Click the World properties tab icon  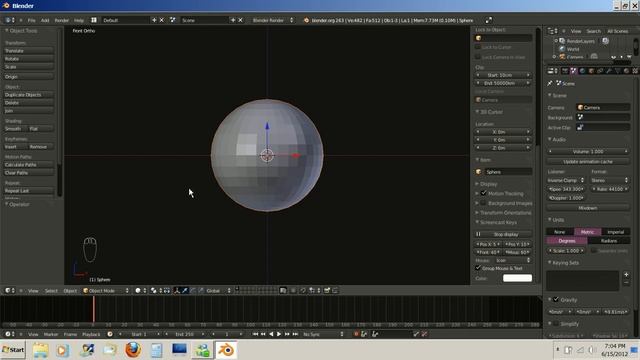582,71
